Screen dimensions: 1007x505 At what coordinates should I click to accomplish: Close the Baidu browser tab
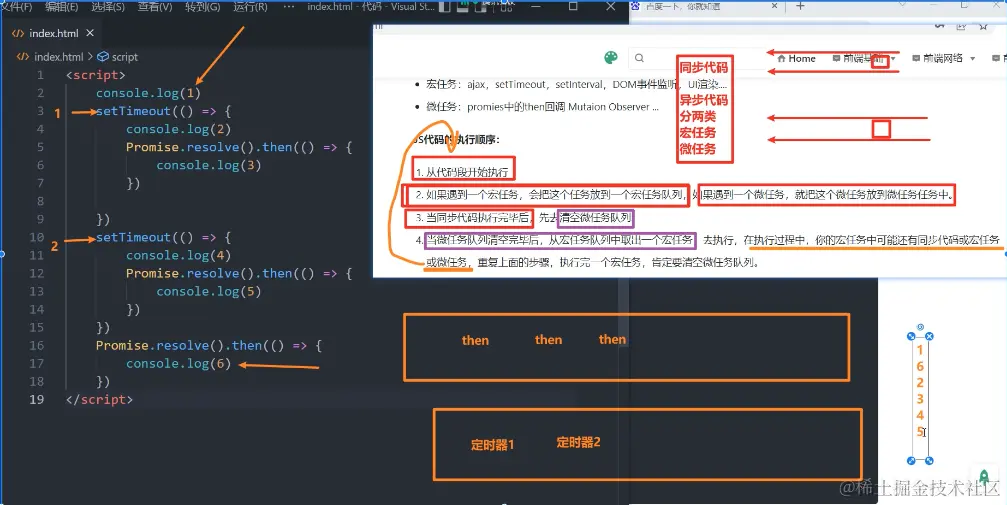click(x=775, y=6)
